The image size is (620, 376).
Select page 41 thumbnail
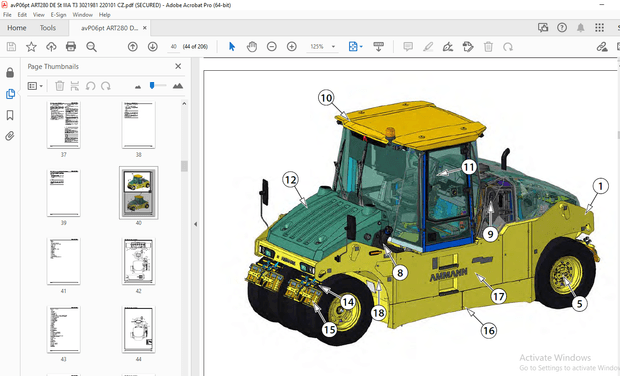click(x=64, y=261)
